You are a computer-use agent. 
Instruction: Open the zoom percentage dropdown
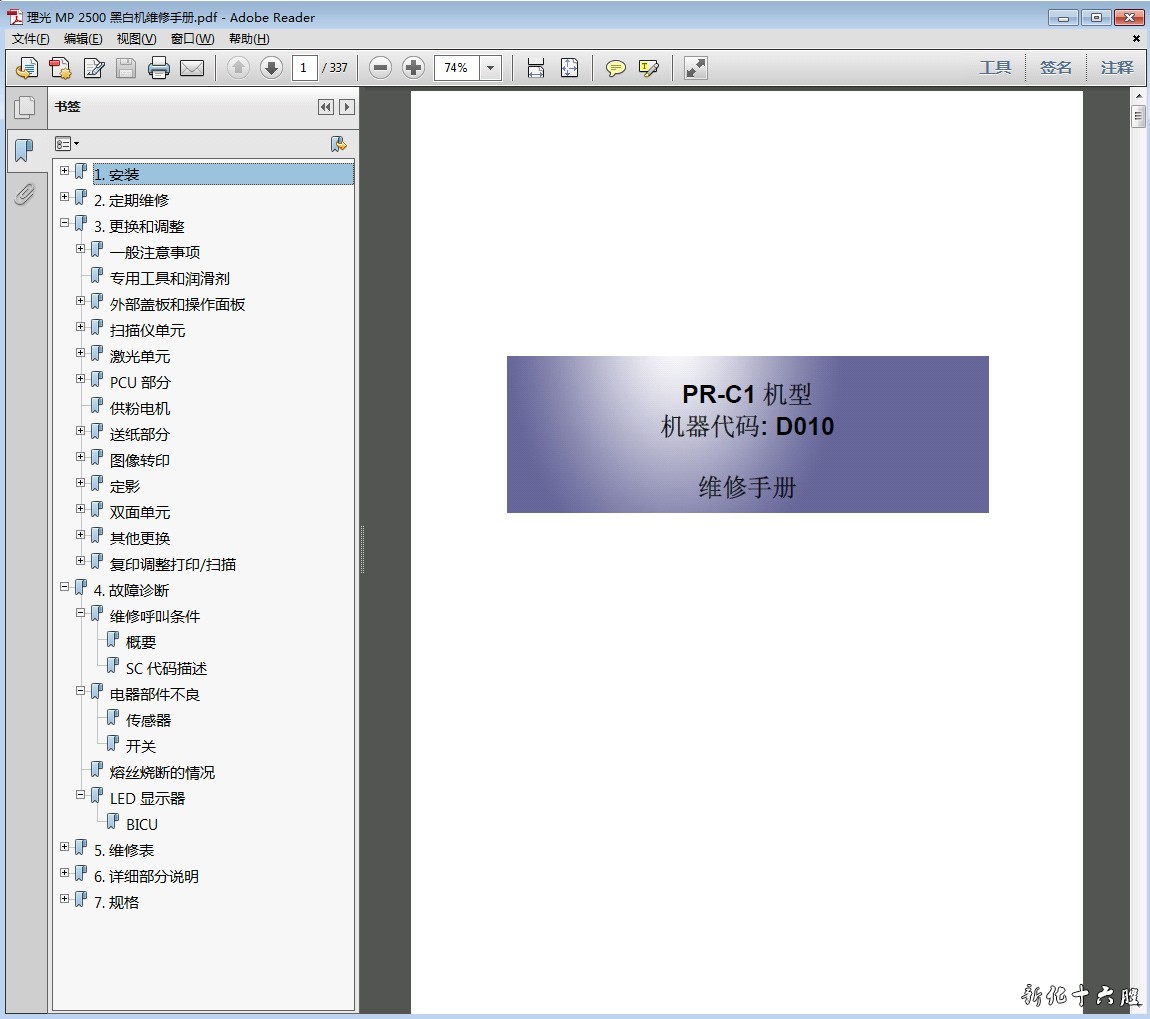(490, 68)
